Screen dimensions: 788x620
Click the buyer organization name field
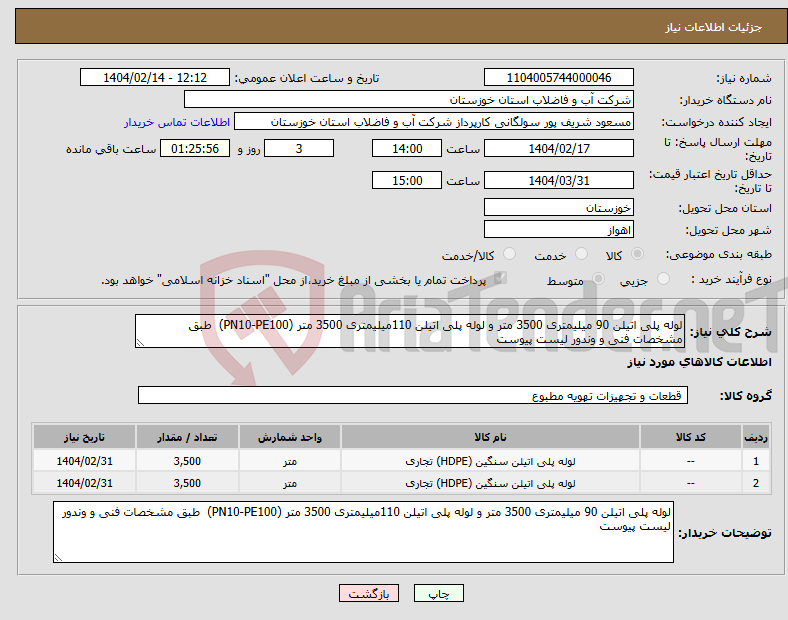pyautogui.click(x=409, y=99)
